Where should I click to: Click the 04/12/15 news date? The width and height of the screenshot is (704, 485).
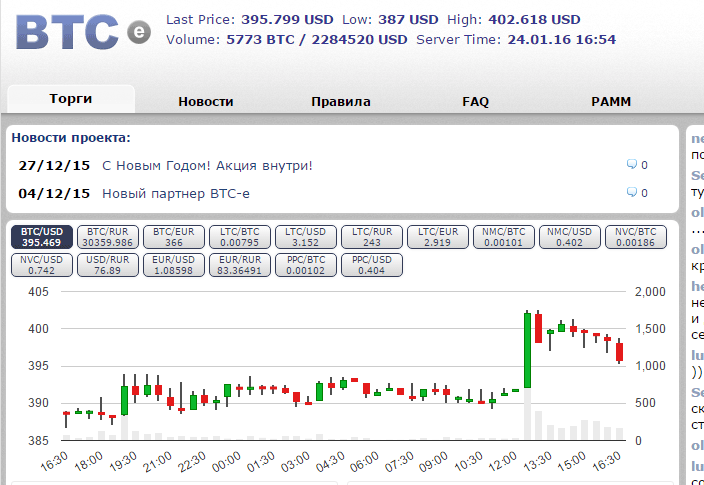coord(54,194)
